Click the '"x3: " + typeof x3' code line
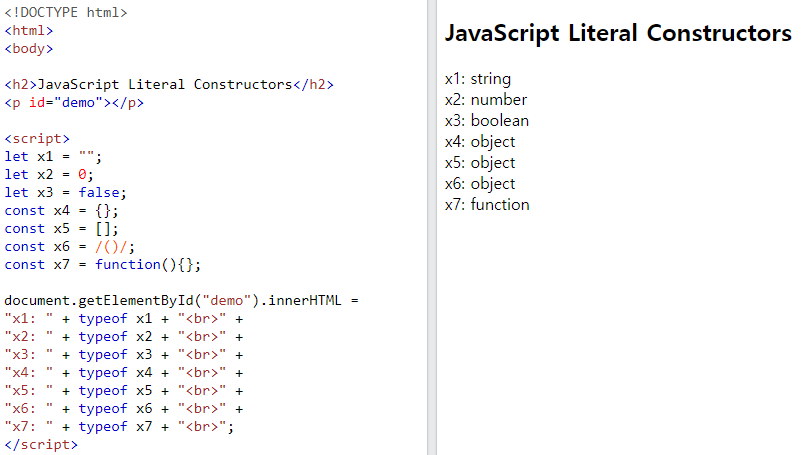Screen dimensions: 804x455 [124, 354]
